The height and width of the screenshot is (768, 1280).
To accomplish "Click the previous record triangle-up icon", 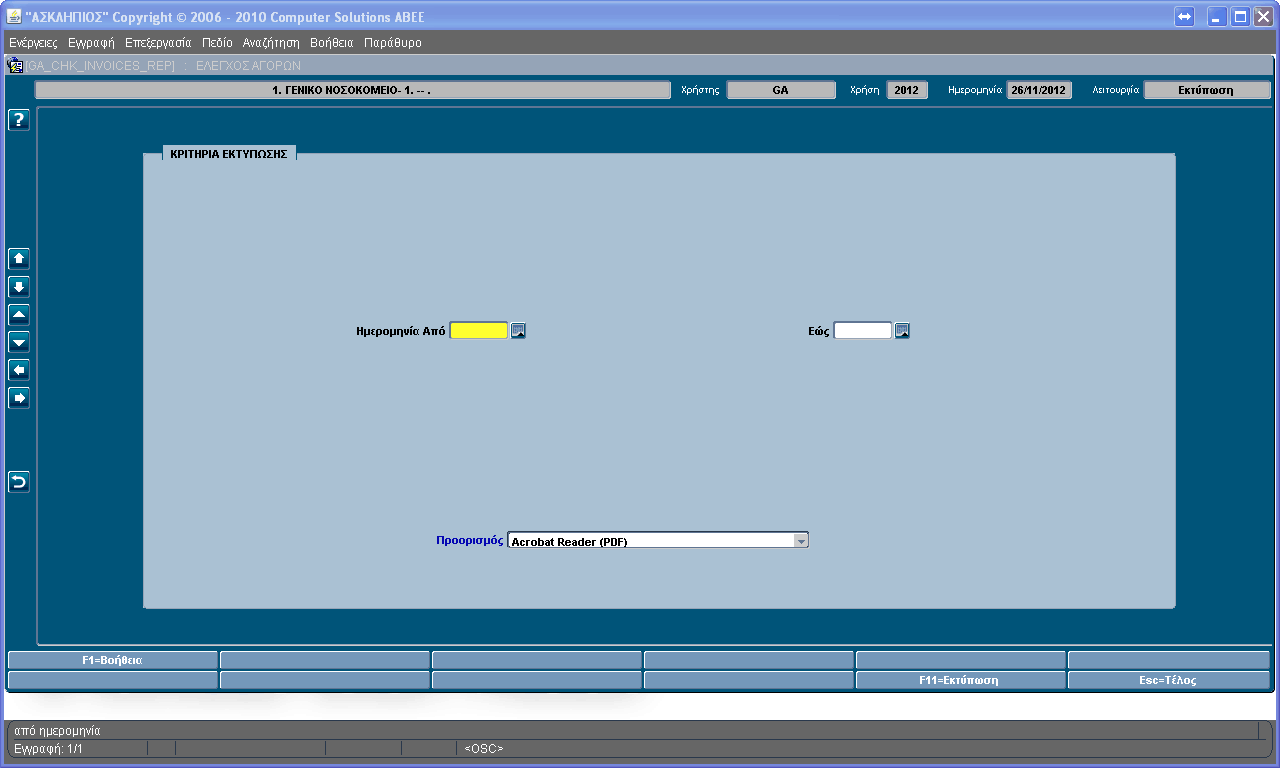I will (x=19, y=315).
